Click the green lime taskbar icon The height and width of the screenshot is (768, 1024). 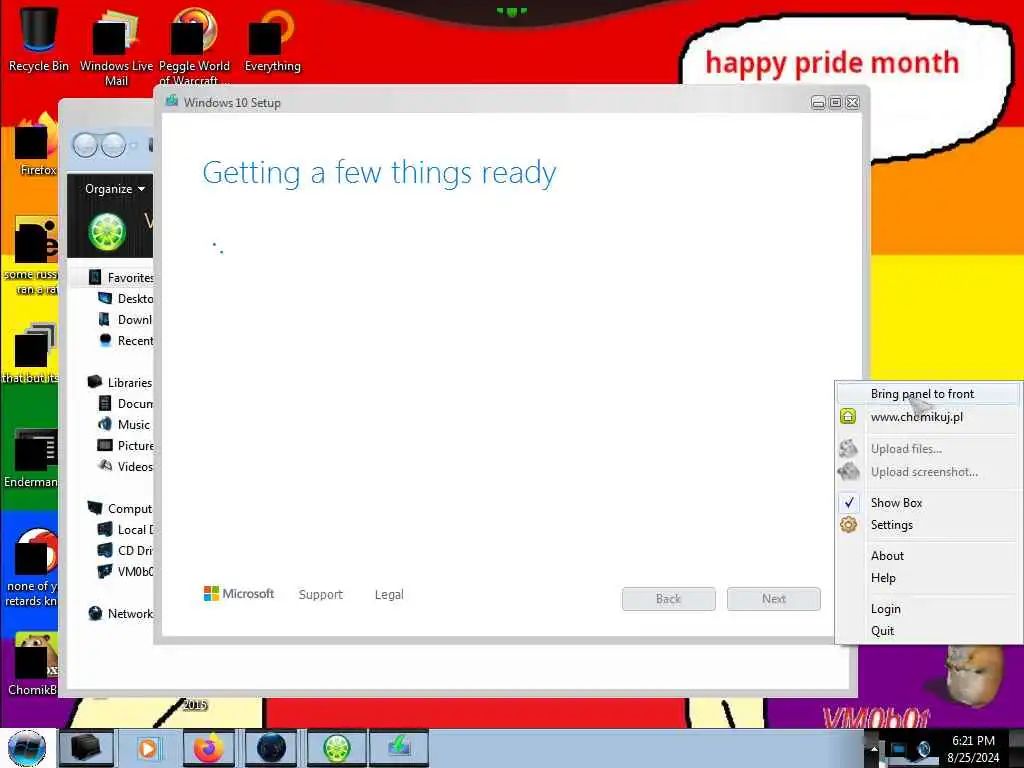(x=336, y=748)
